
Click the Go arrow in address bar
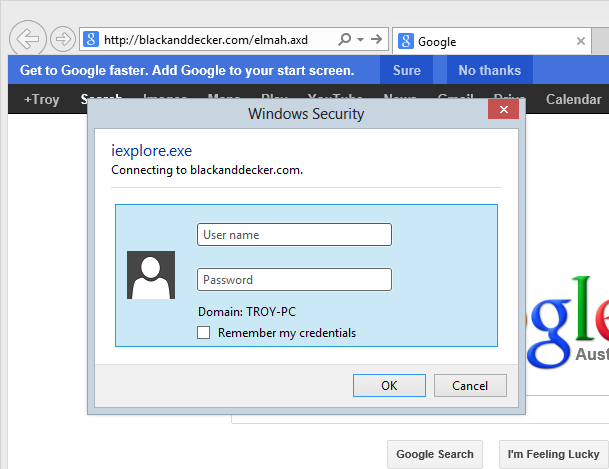click(x=376, y=39)
